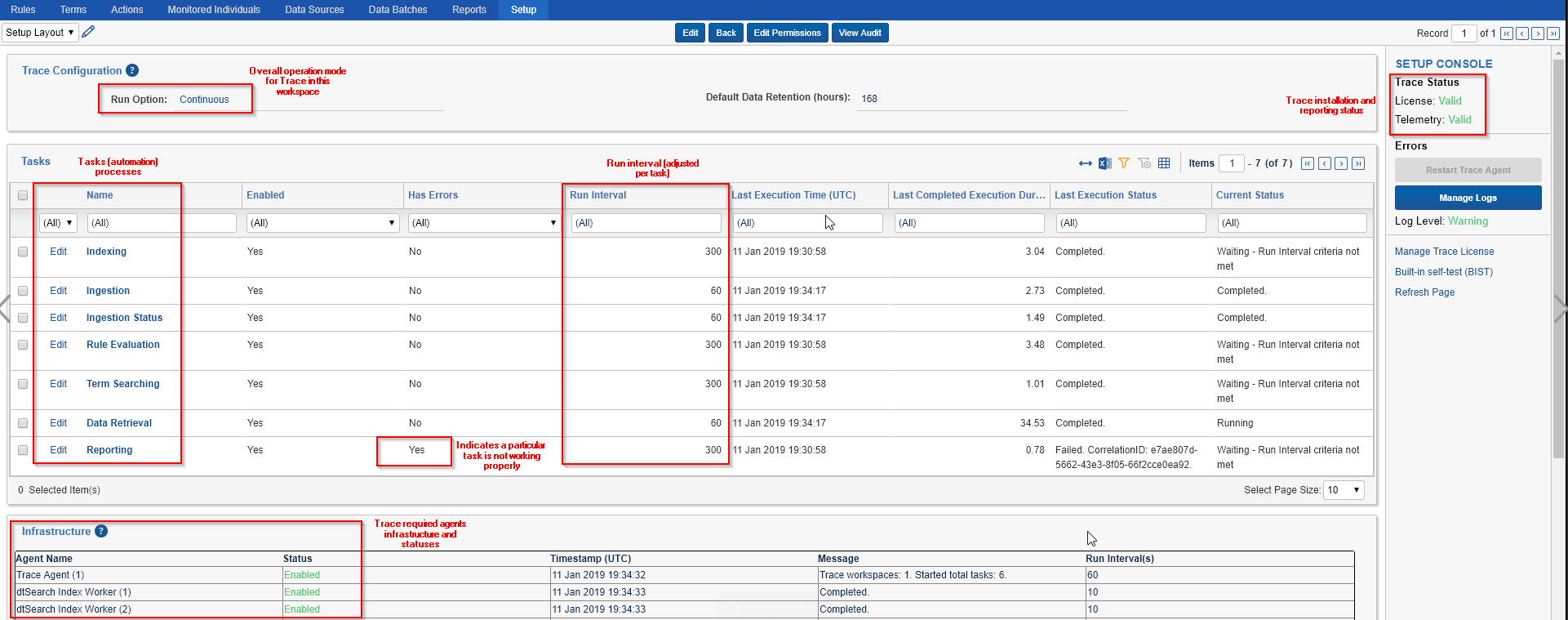This screenshot has width=1568, height=620.
Task: Click the pencil edit layout icon
Action: coord(88,32)
